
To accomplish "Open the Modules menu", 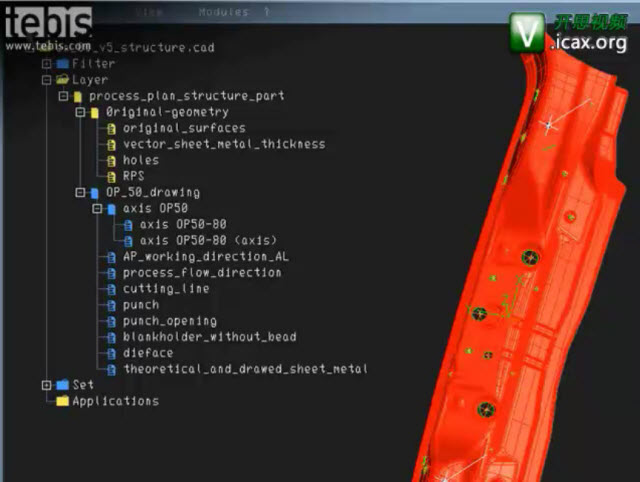I will [x=223, y=12].
